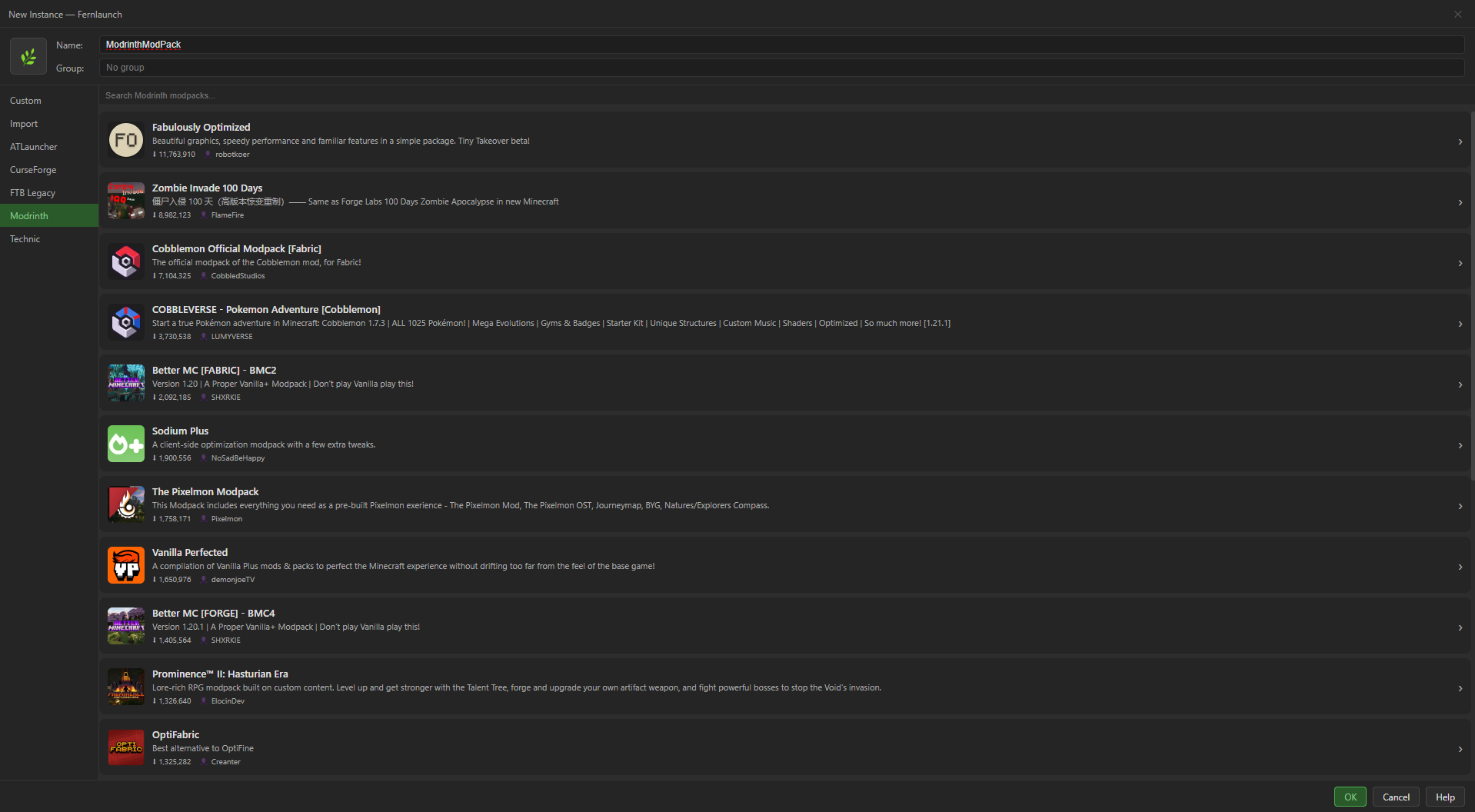The width and height of the screenshot is (1475, 812).
Task: Click the Sodium Plus title
Action: click(180, 431)
